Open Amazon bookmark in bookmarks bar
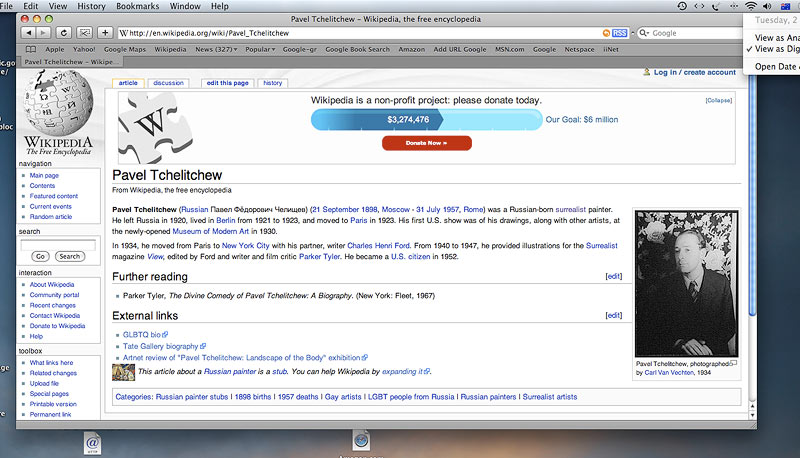This screenshot has width=800, height=458. pyautogui.click(x=412, y=49)
